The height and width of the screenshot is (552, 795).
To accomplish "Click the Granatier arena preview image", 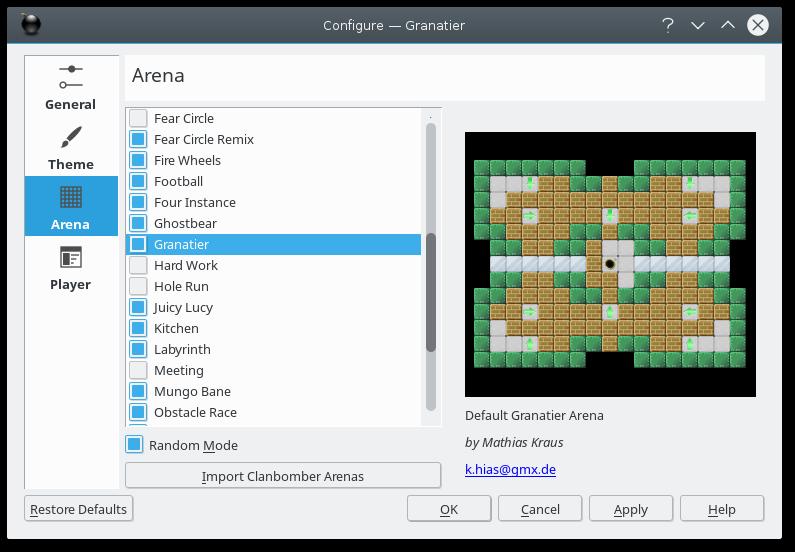I will click(610, 264).
